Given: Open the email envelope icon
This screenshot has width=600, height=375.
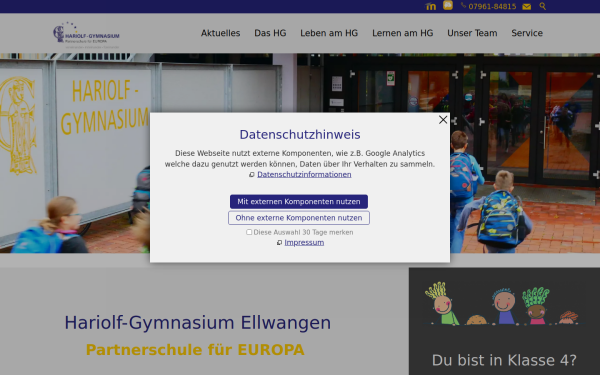Looking at the screenshot, I should 527,7.
